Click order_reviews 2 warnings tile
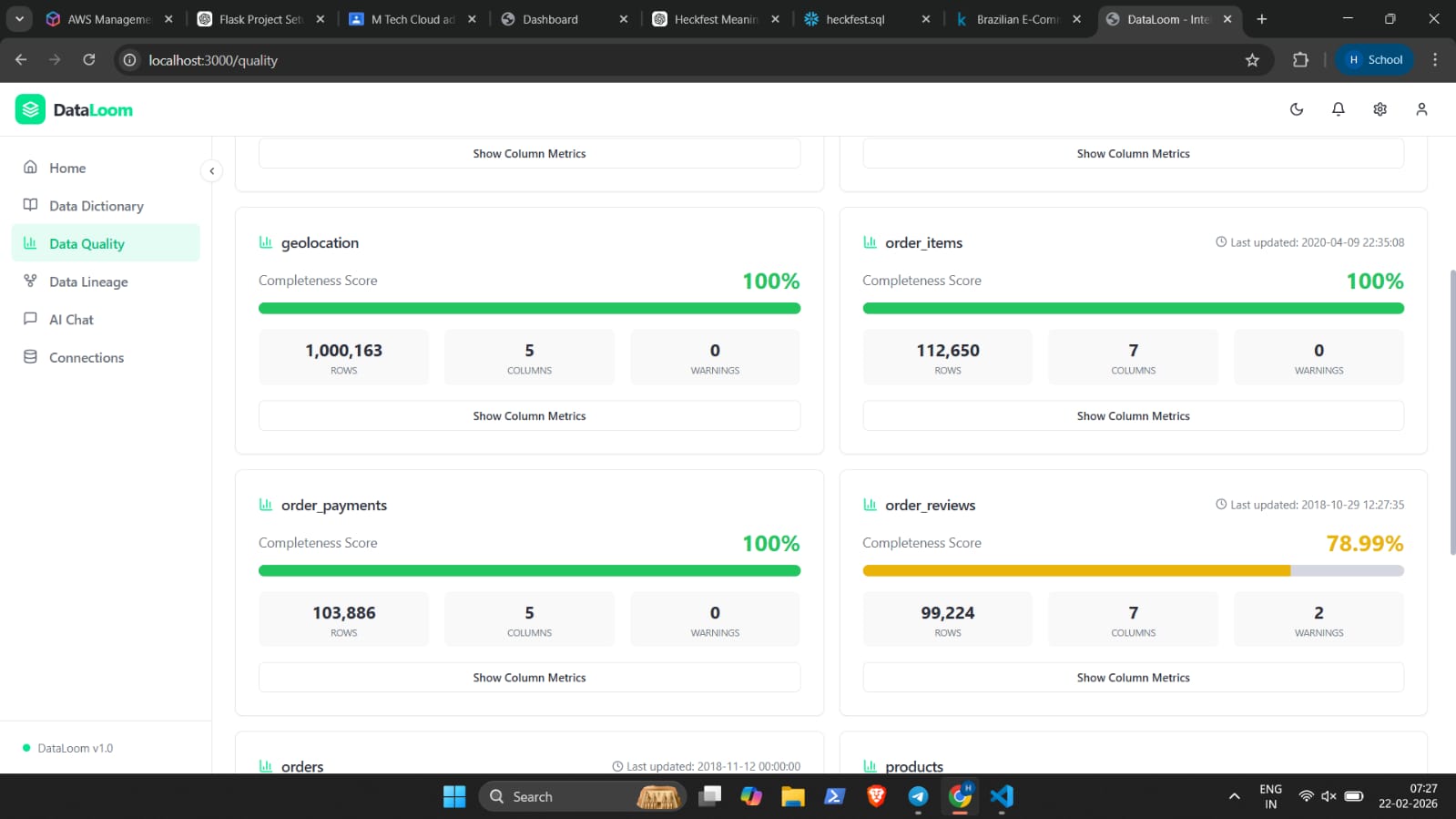1456x819 pixels. (1319, 619)
